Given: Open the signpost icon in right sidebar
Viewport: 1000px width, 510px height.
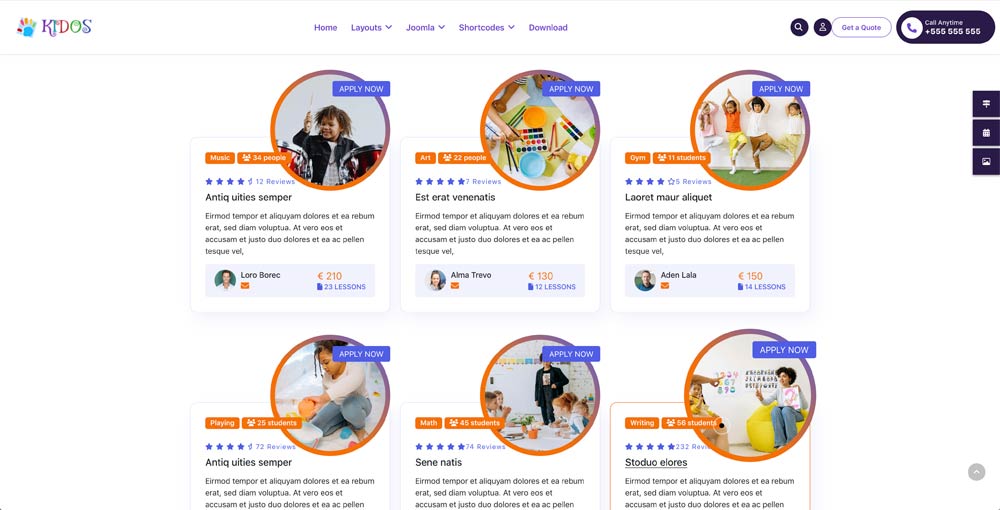Looking at the screenshot, I should coord(986,104).
